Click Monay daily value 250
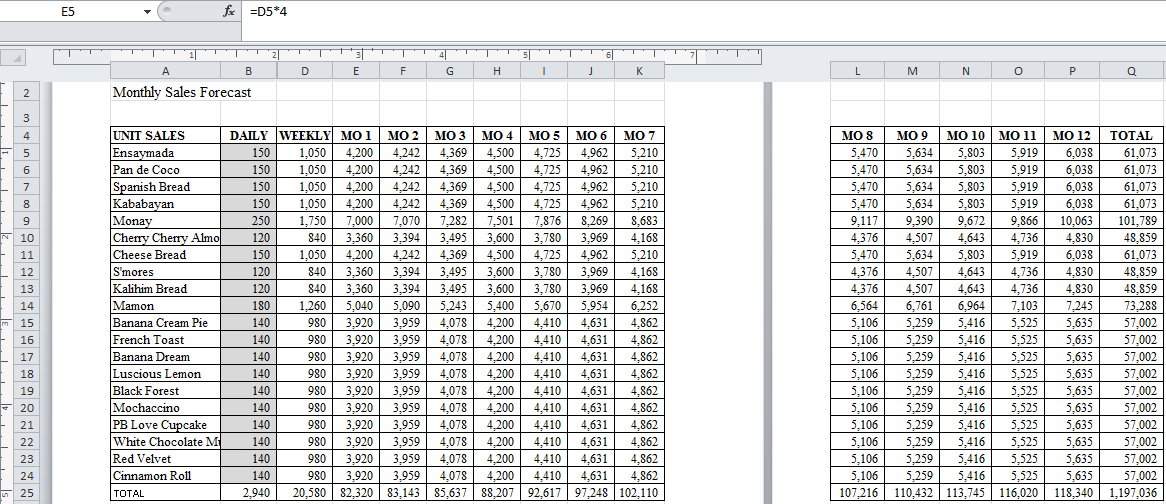This screenshot has width=1166, height=504. point(248,221)
